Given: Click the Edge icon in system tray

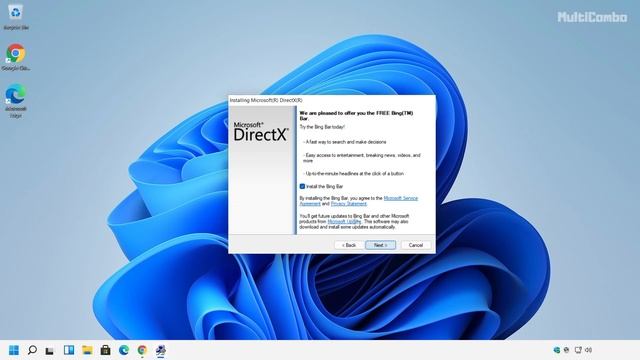Looking at the screenshot, I should tap(556, 350).
